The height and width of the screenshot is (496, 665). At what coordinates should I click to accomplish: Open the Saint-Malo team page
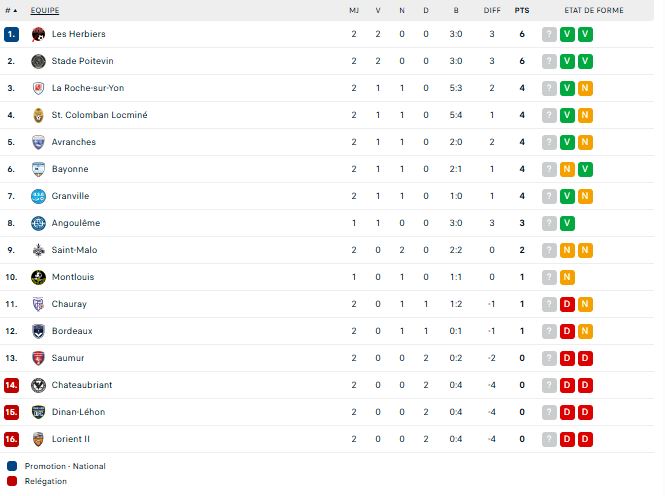click(x=74, y=250)
